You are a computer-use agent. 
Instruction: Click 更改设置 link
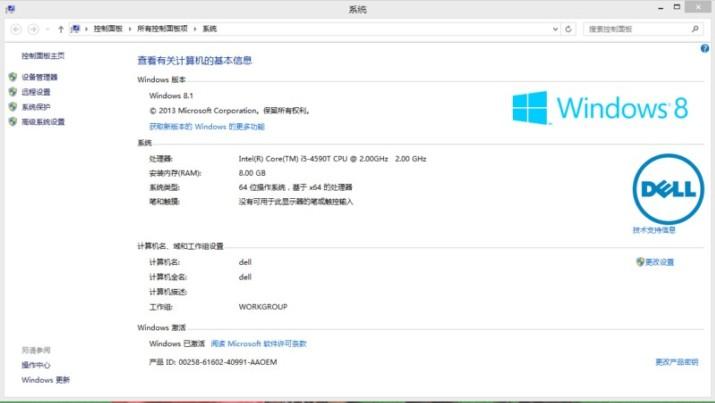click(x=659, y=262)
